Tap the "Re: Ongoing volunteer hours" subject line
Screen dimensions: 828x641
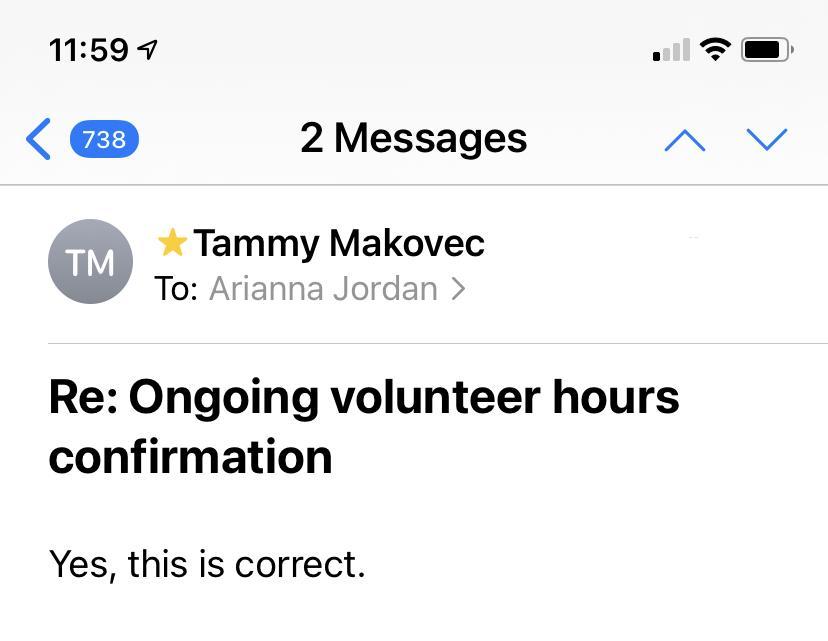(364, 397)
